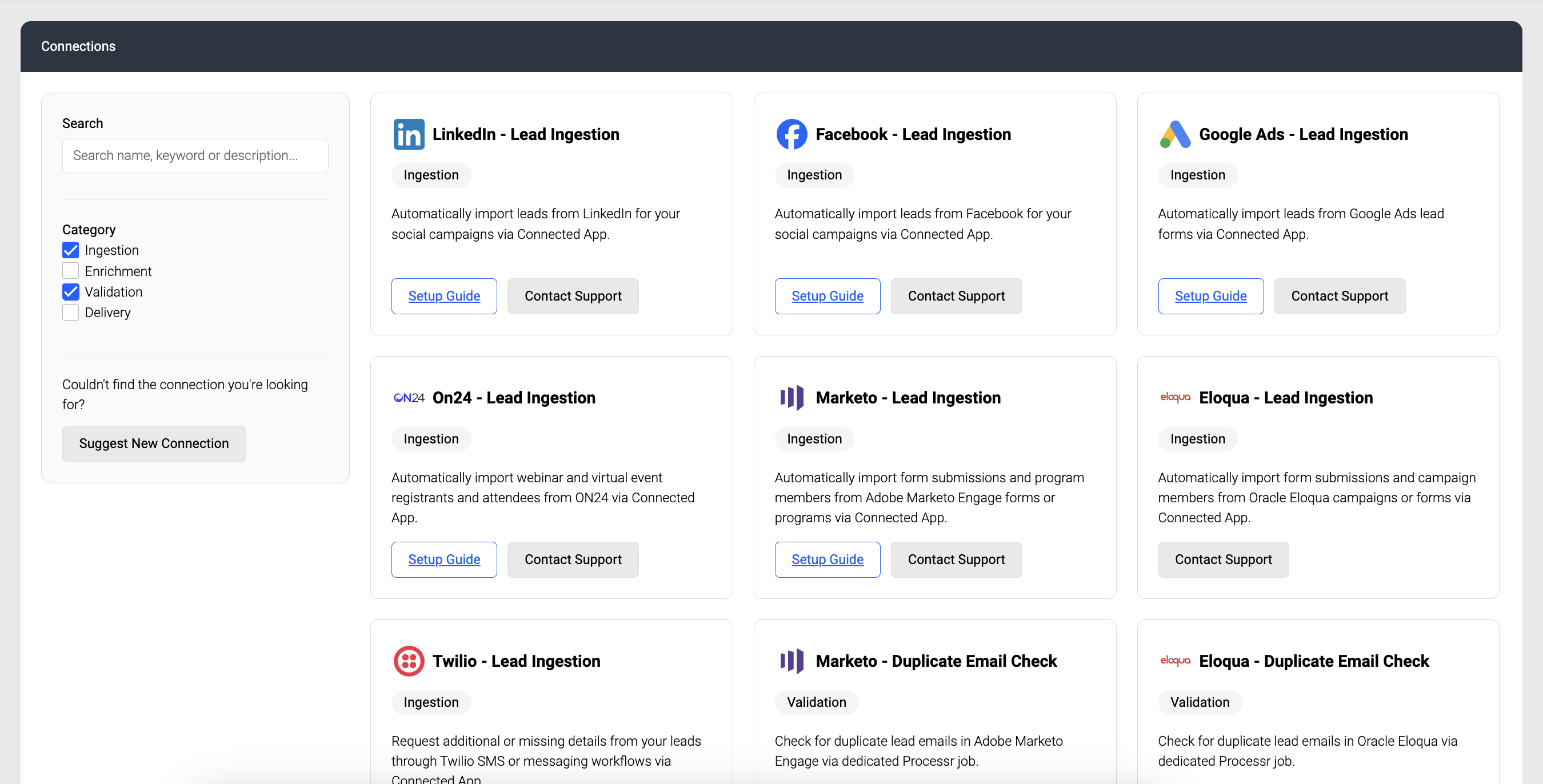Focus the connection search field

pyautogui.click(x=195, y=156)
